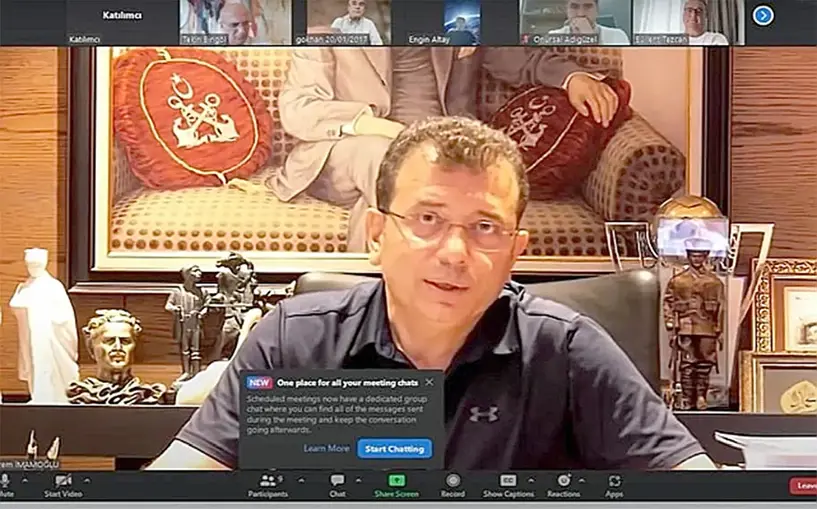Expand the arrow next to Show Captions
Screen dimensions: 817x509
(530, 480)
